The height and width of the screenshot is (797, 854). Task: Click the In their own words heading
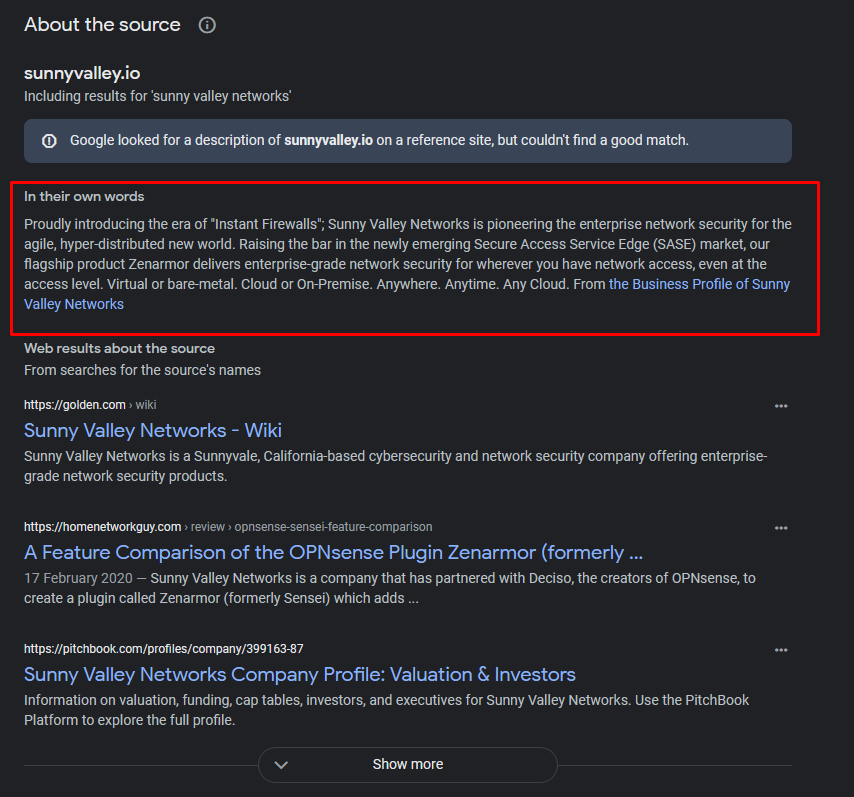click(84, 197)
